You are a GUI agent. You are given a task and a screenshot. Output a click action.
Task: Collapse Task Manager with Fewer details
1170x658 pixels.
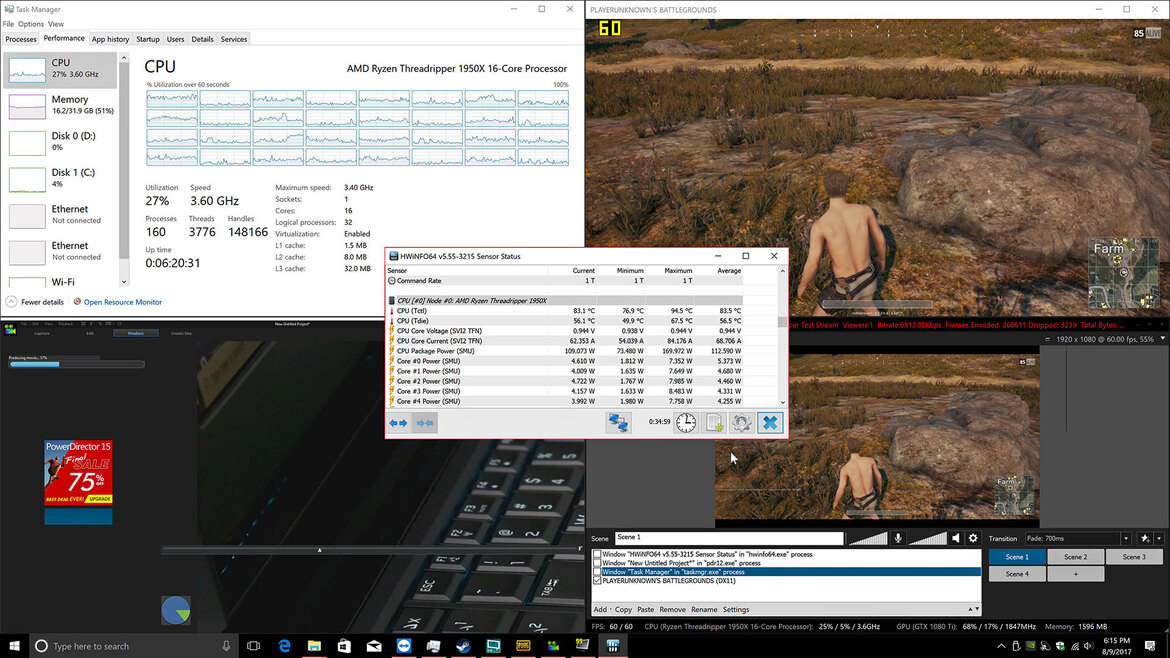35,302
